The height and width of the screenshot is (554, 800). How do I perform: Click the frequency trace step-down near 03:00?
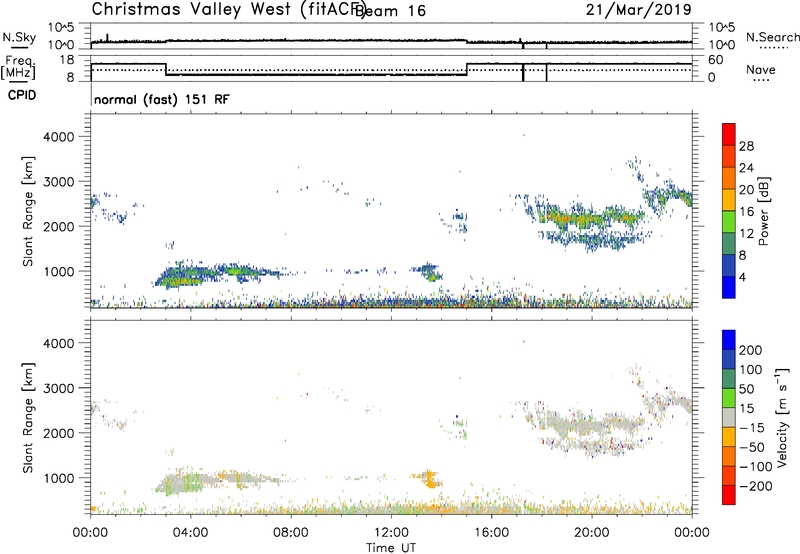166,69
